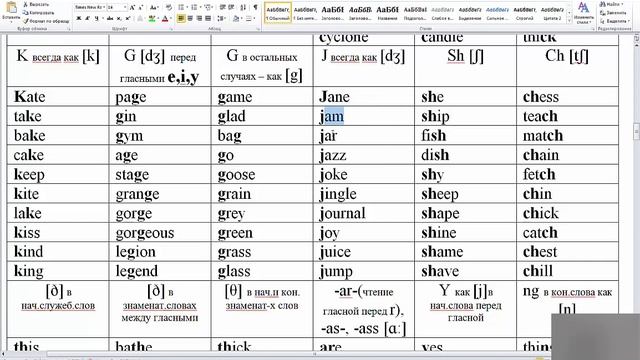Center the paragraph text
This screenshot has width=640, height=360.
(190, 18)
